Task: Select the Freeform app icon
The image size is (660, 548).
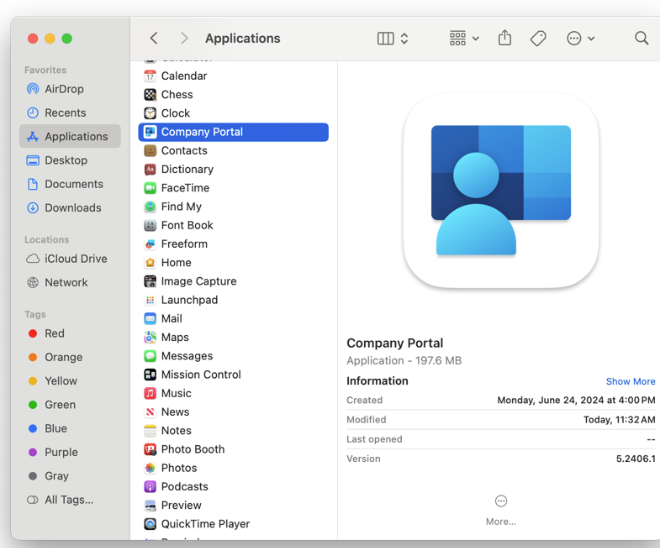Action: click(150, 244)
